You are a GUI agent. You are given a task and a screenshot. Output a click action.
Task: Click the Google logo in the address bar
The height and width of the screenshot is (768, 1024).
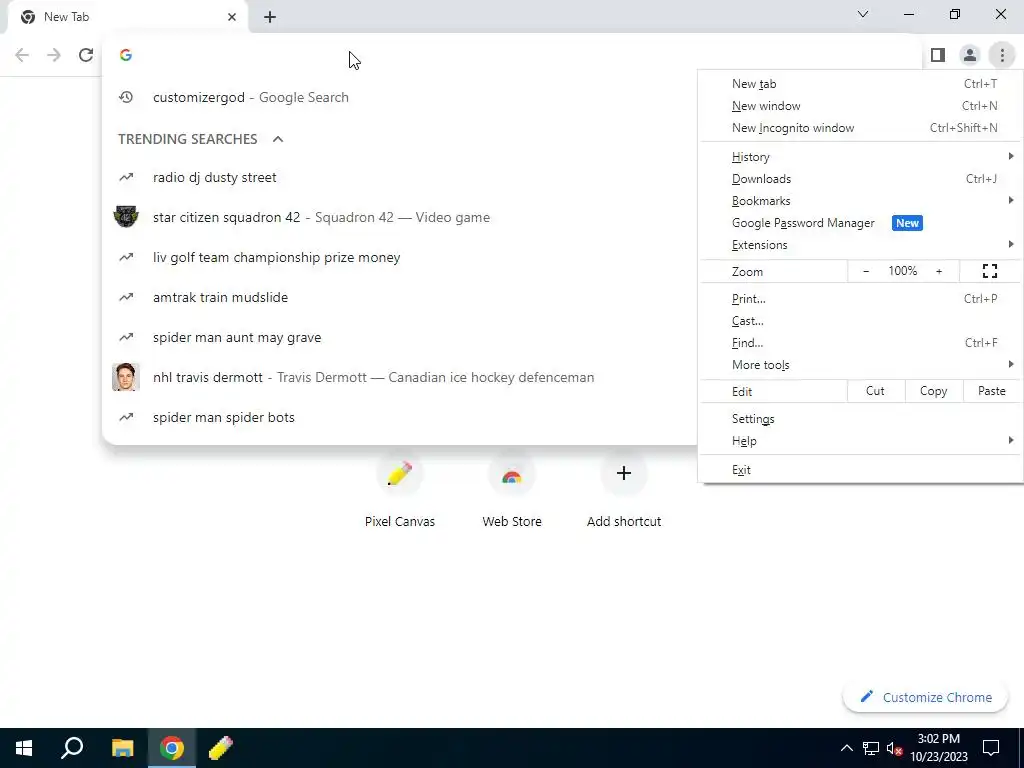tap(126, 55)
